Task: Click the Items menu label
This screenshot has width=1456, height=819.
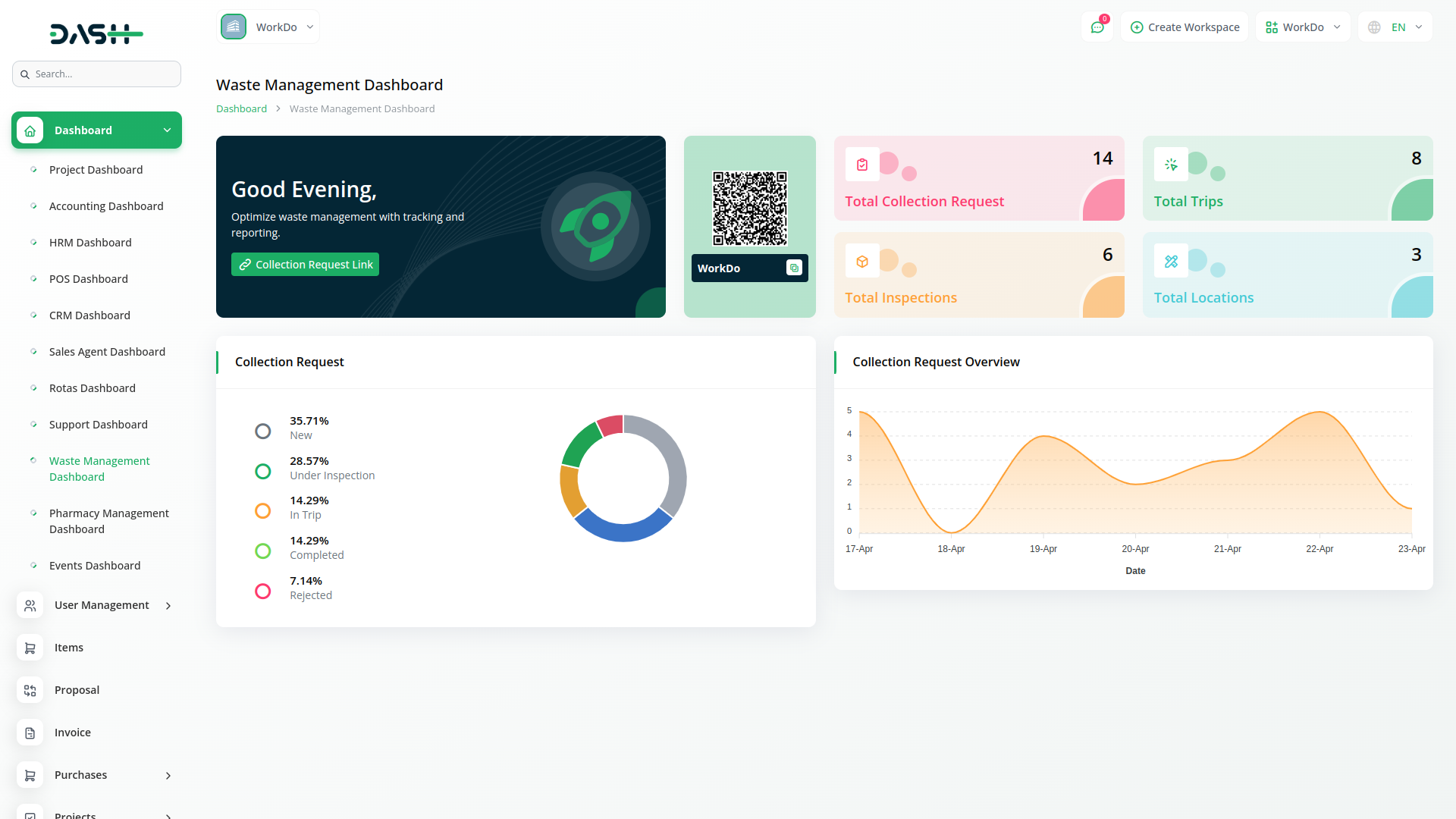Action: coord(69,648)
